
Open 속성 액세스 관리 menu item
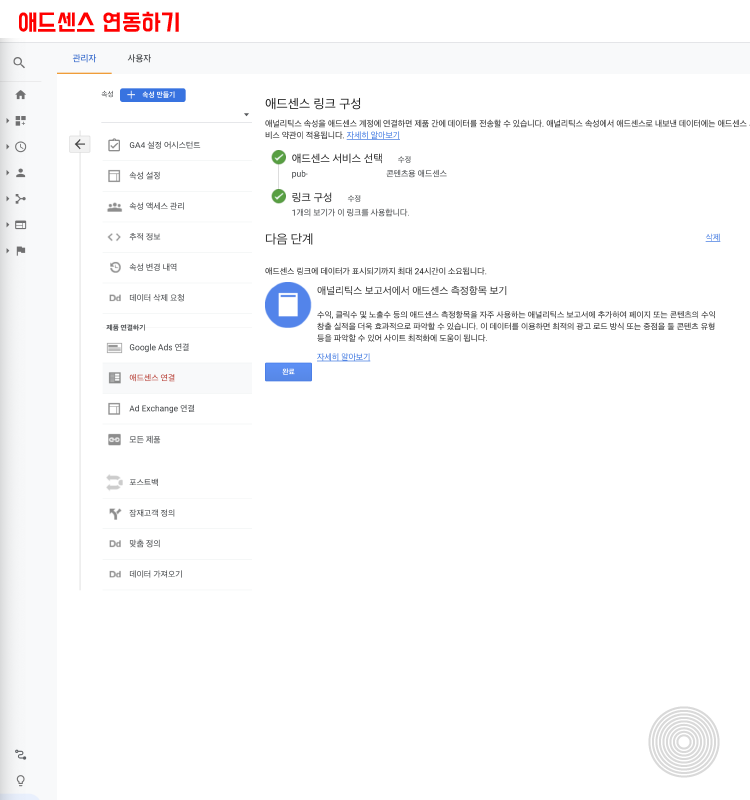pyautogui.click(x=177, y=207)
